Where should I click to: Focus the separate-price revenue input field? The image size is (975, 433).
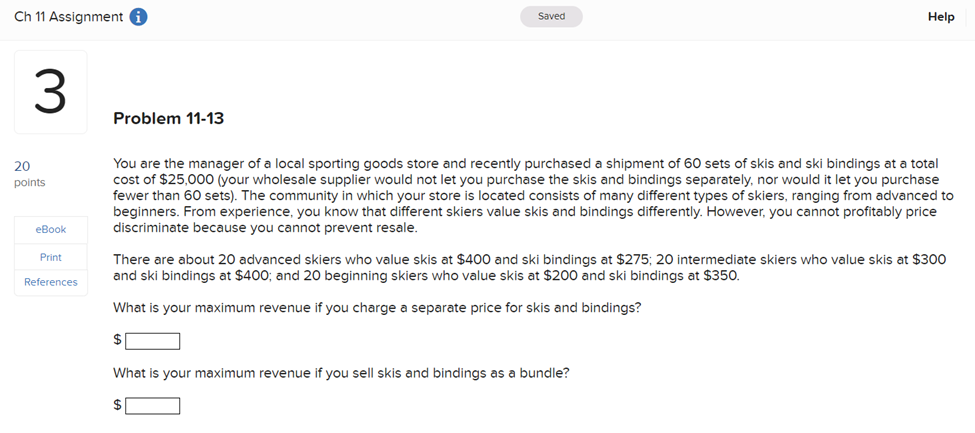point(153,342)
